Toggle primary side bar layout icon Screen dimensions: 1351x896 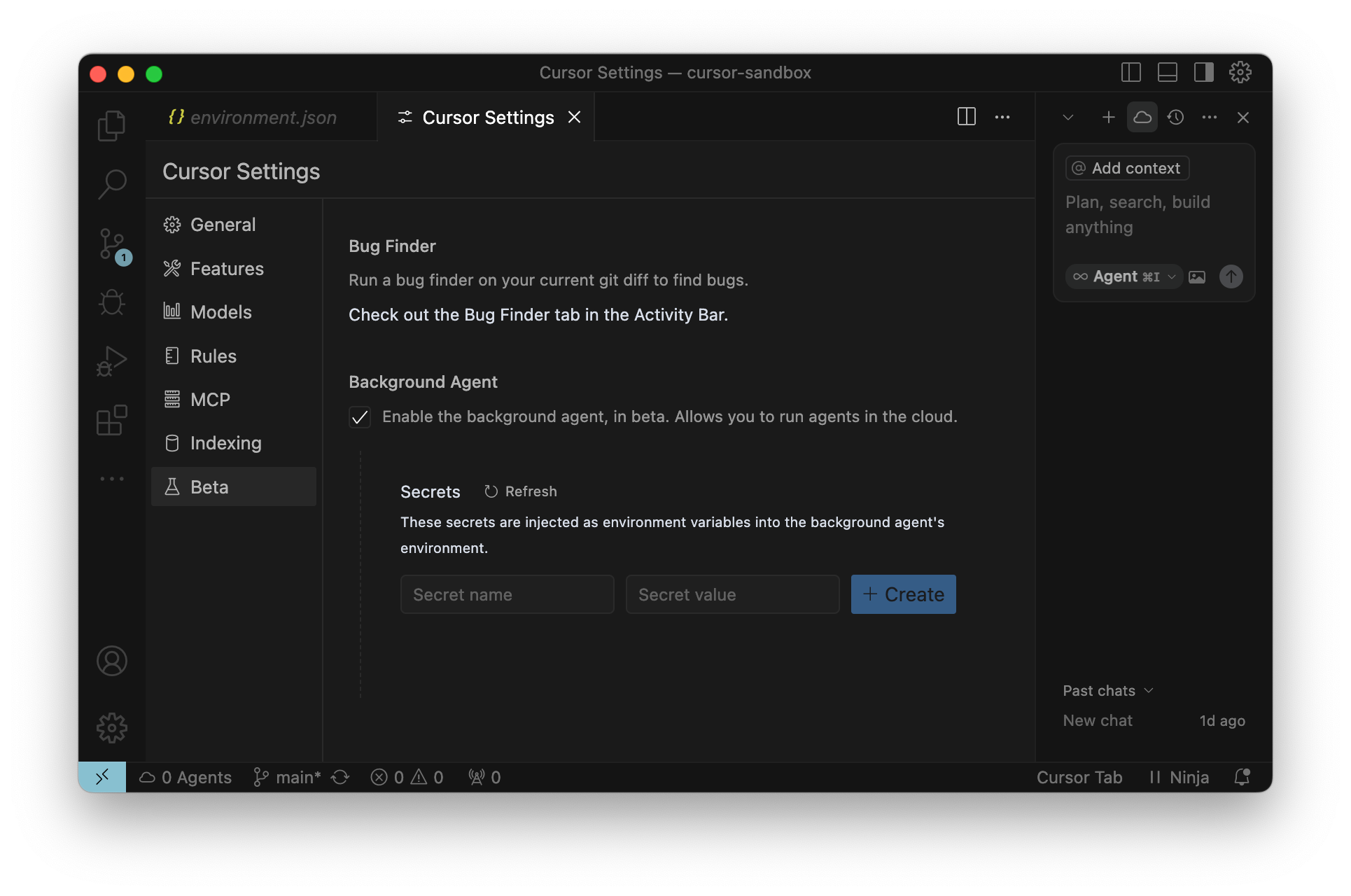coord(1130,72)
